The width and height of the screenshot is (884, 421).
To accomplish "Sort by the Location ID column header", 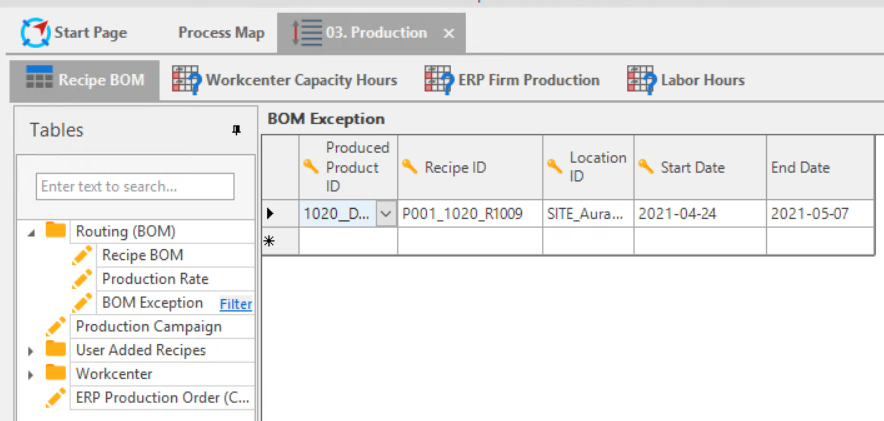I will [x=588, y=167].
